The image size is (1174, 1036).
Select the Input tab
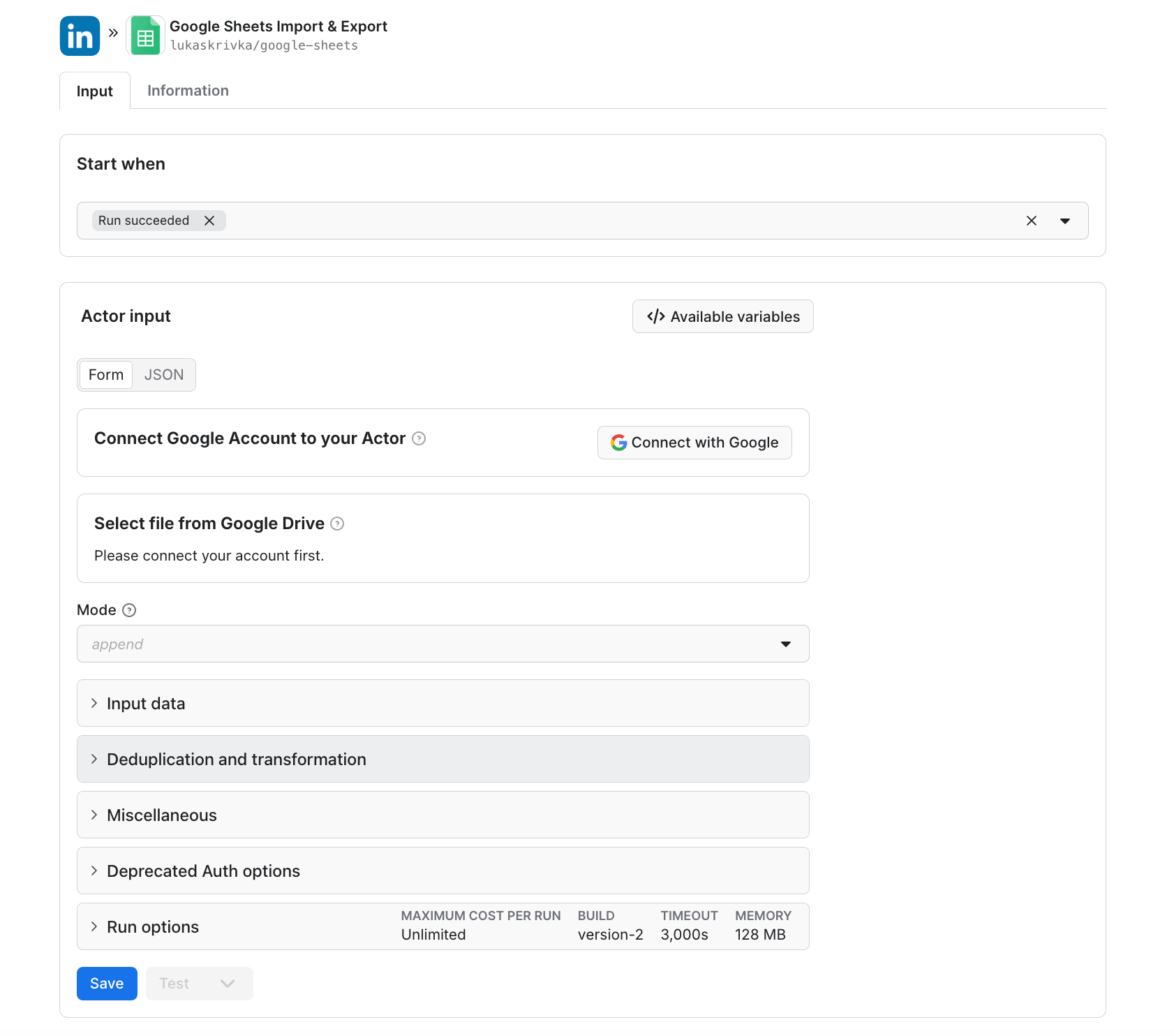click(95, 91)
